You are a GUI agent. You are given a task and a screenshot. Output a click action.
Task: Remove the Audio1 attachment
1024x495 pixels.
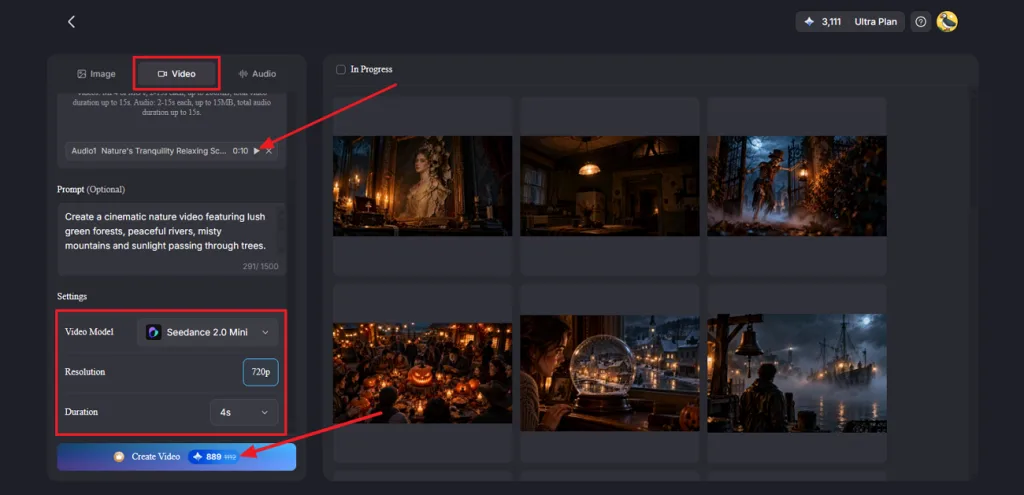point(269,151)
